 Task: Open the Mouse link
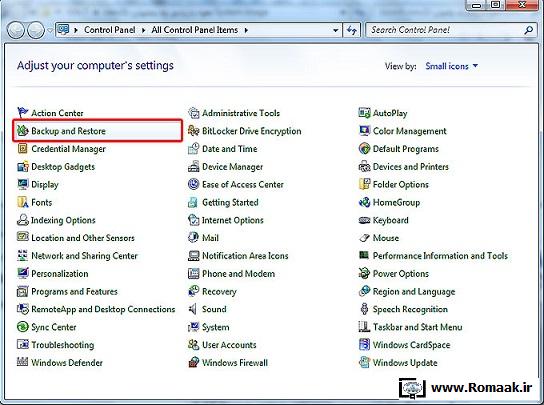(x=386, y=238)
